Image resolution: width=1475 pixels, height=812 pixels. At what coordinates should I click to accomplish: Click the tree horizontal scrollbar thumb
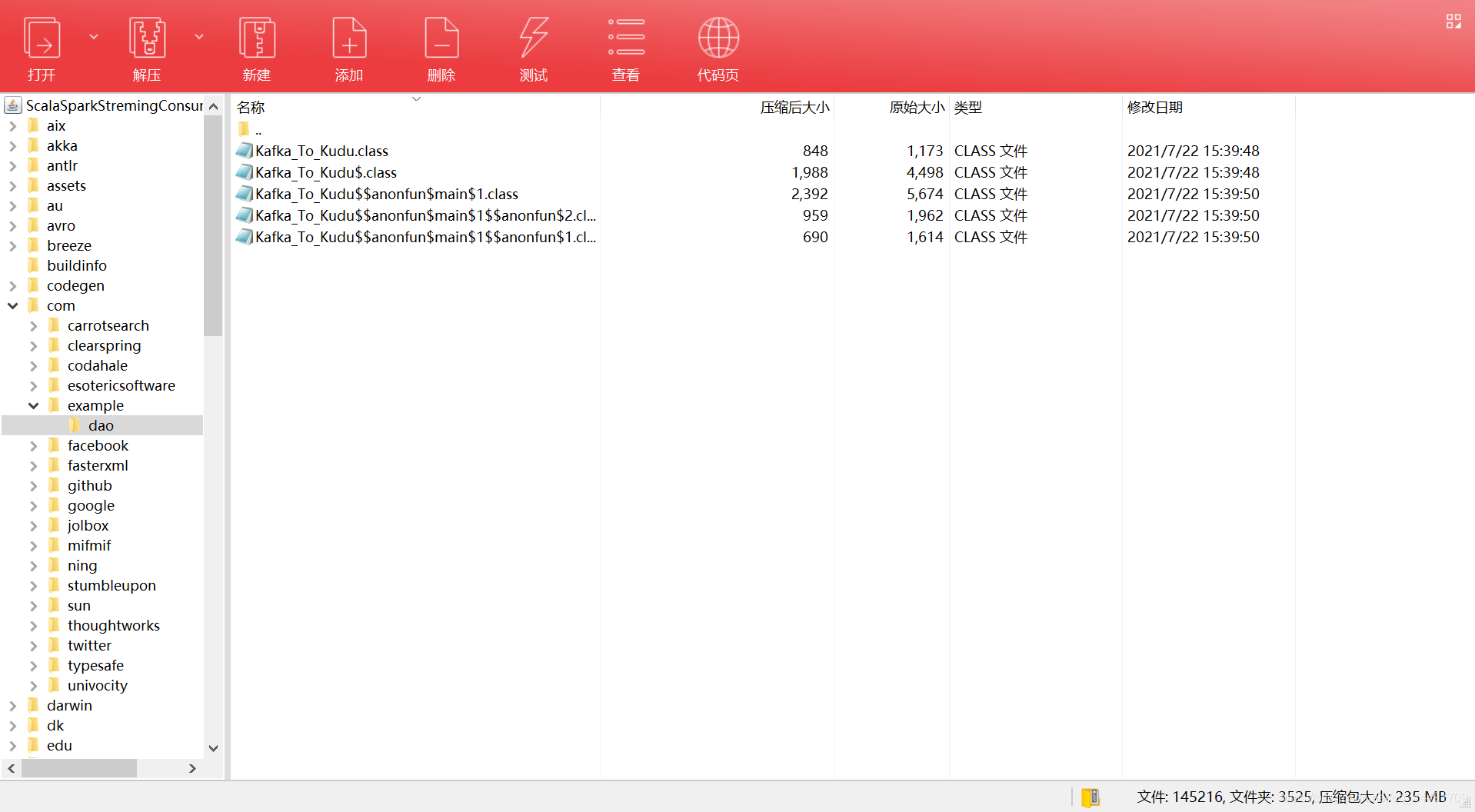pos(79,768)
